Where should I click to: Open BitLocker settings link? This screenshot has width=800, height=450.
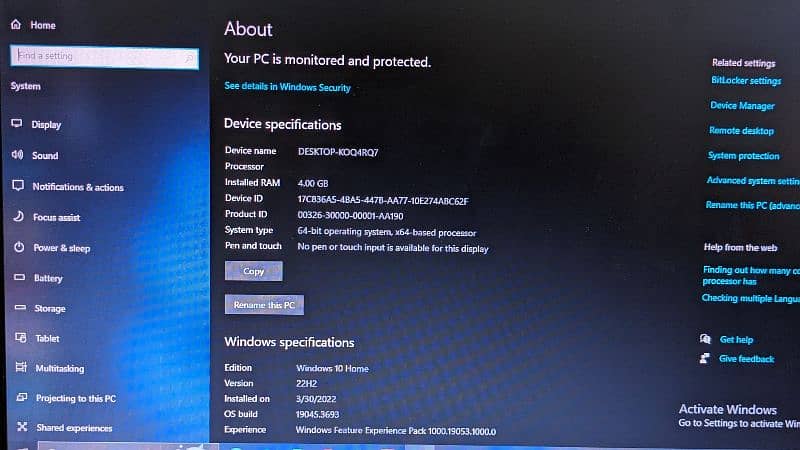[745, 81]
